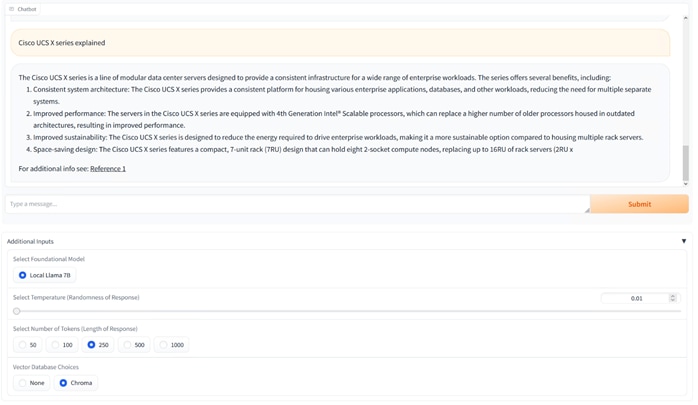
Task: Click the temperature number stepper arrows
Action: (x=673, y=298)
